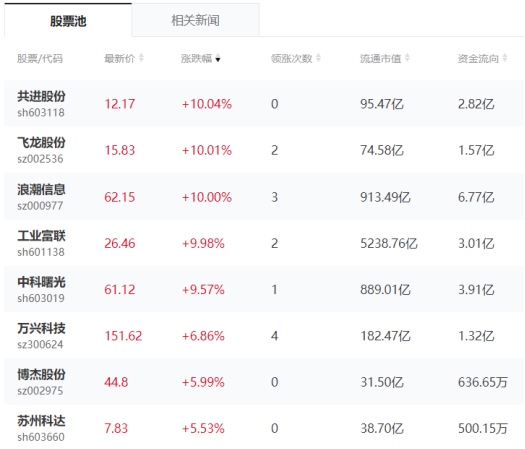Click change value +10.01%
525x449 pixels.
(207, 150)
